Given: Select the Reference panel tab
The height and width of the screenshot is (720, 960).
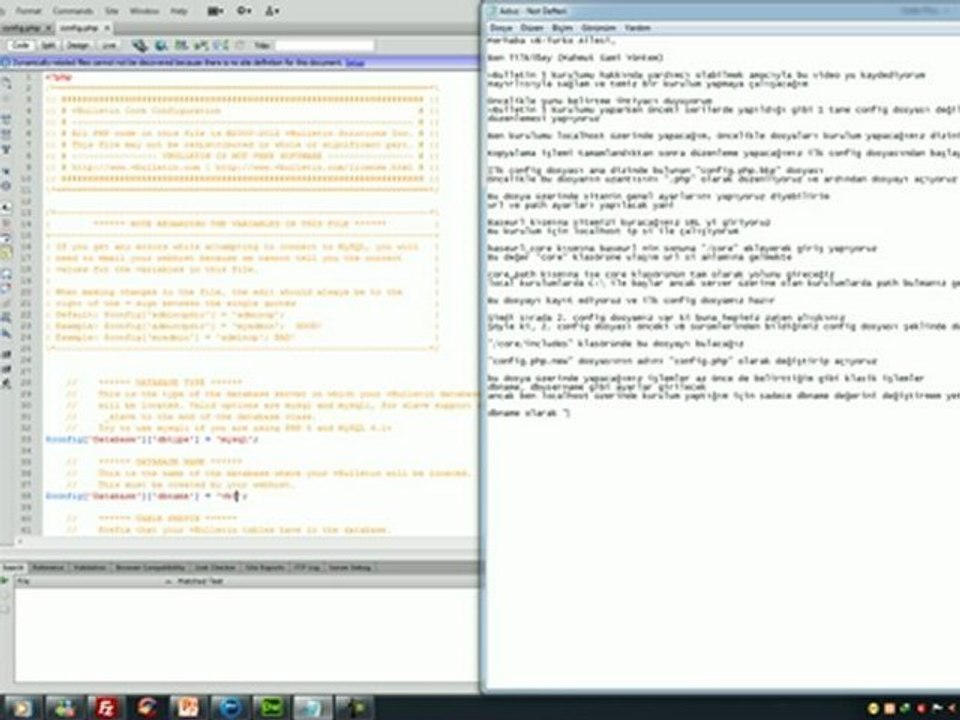Looking at the screenshot, I should tap(48, 568).
